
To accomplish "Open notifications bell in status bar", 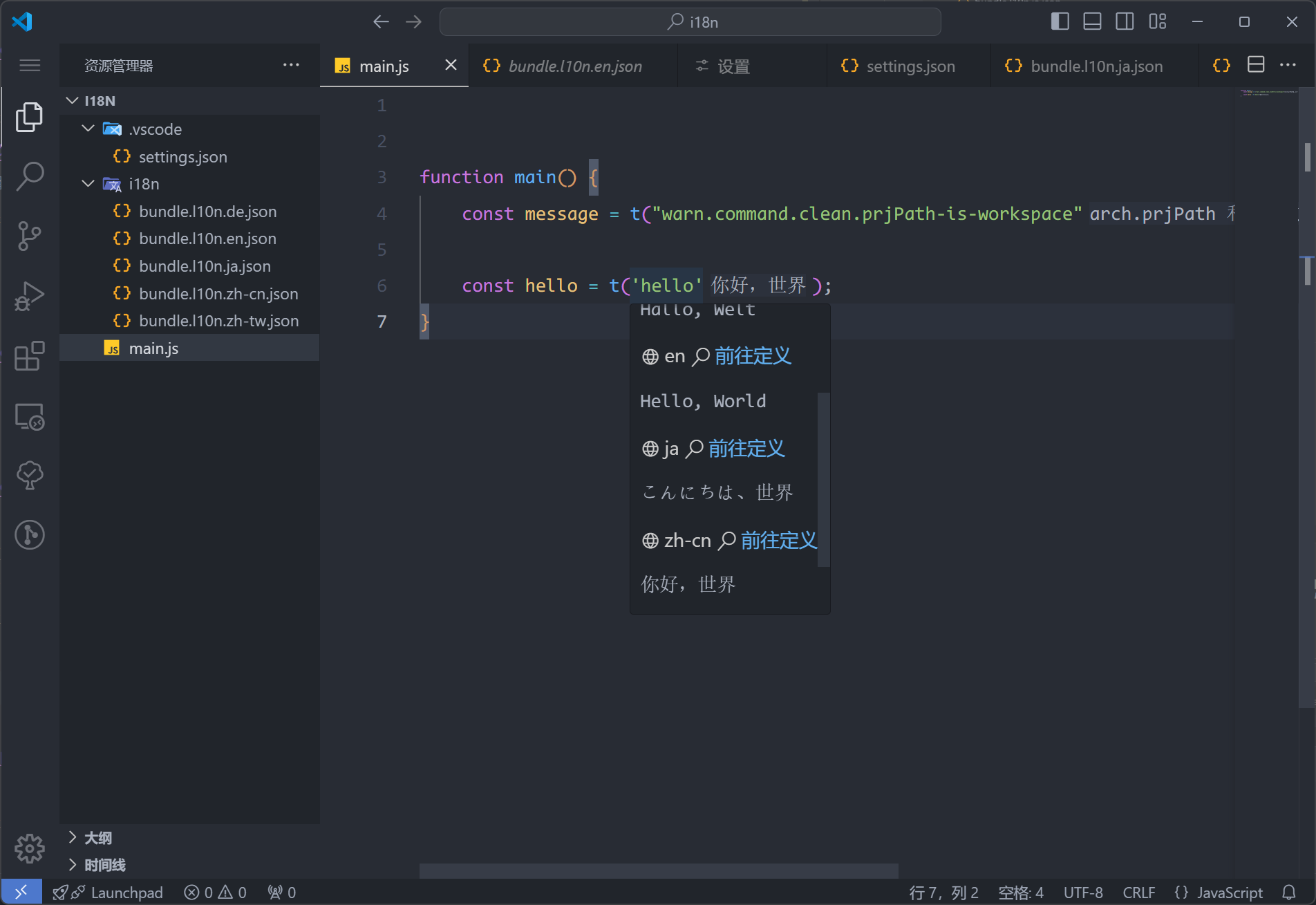I will 1289,893.
